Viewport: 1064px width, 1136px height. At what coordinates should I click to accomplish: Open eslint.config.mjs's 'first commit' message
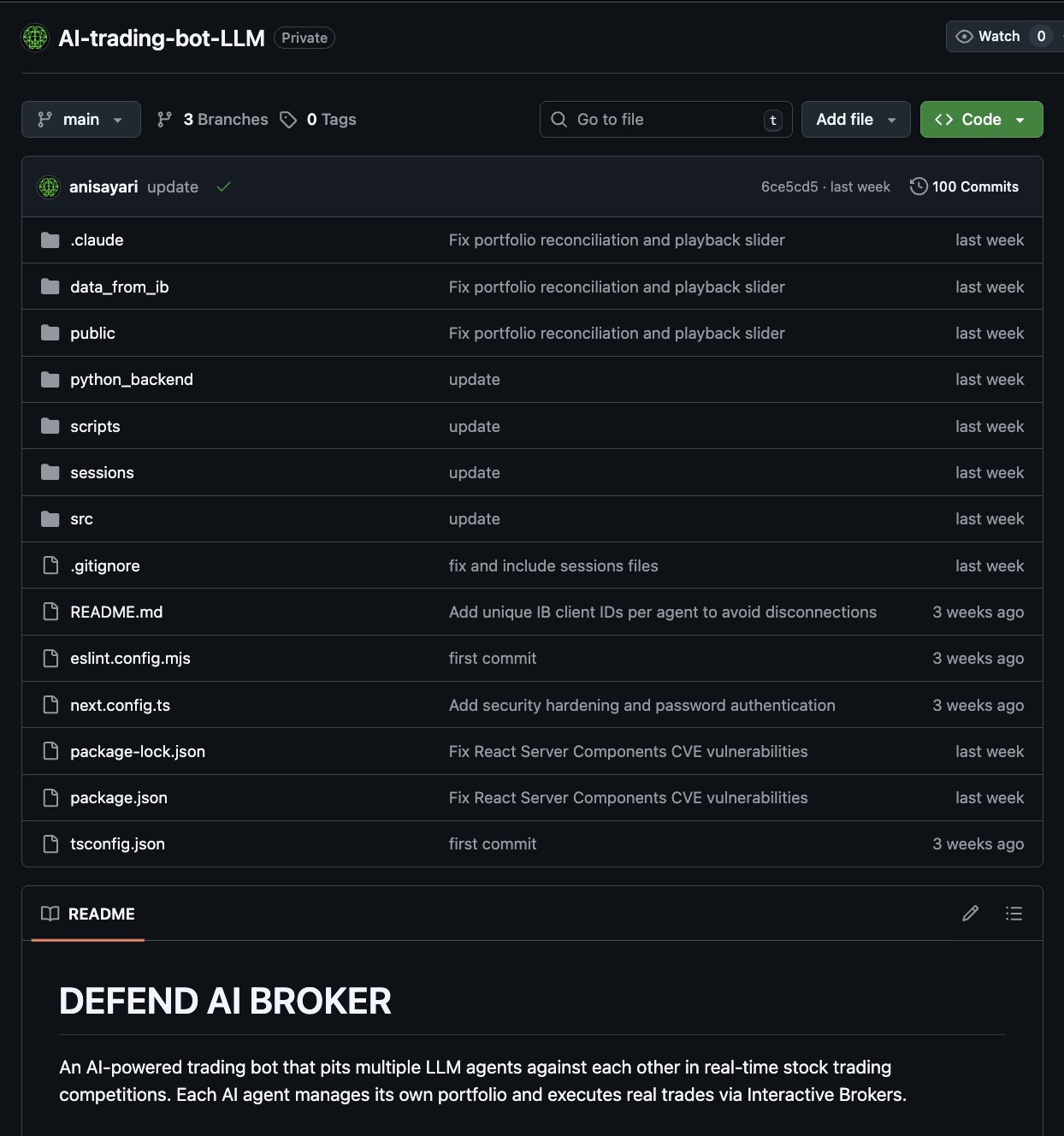pyautogui.click(x=493, y=658)
